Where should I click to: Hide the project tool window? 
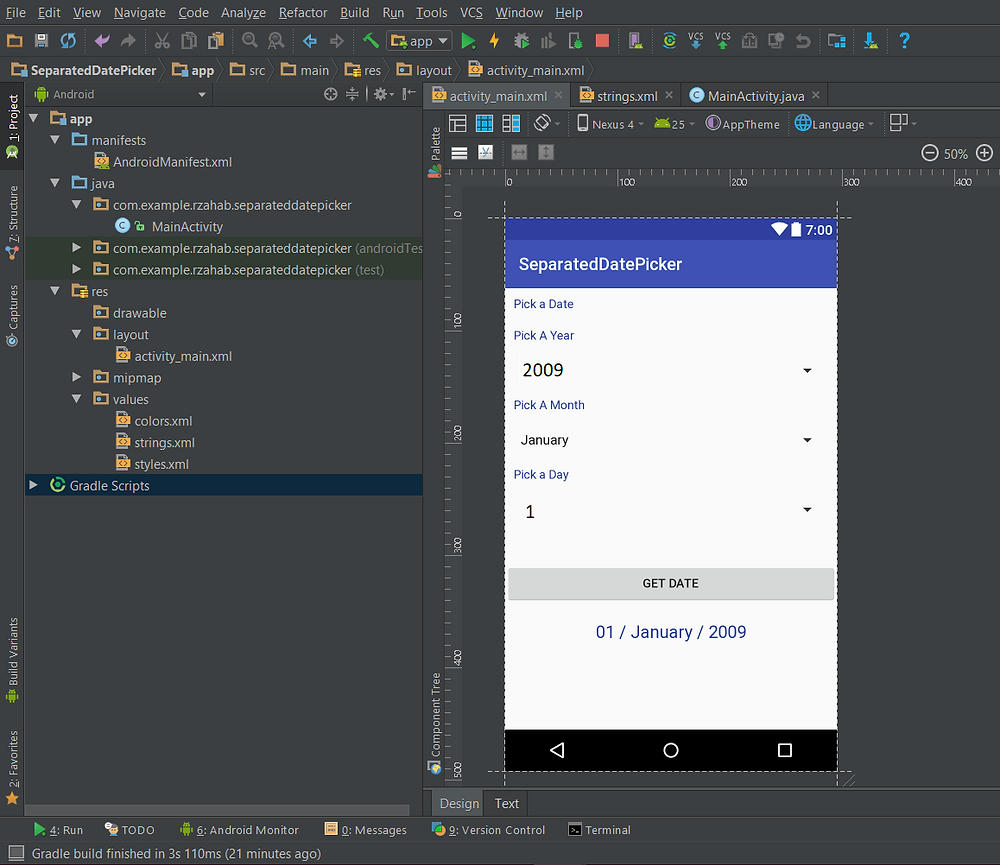(409, 94)
